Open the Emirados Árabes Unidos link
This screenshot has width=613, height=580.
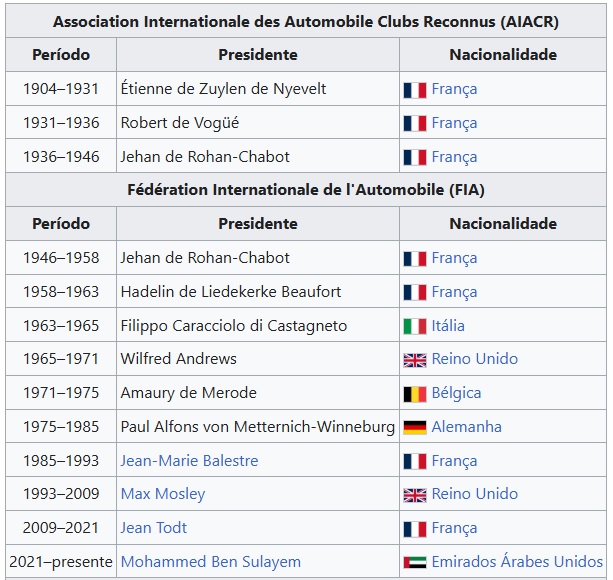tap(517, 562)
